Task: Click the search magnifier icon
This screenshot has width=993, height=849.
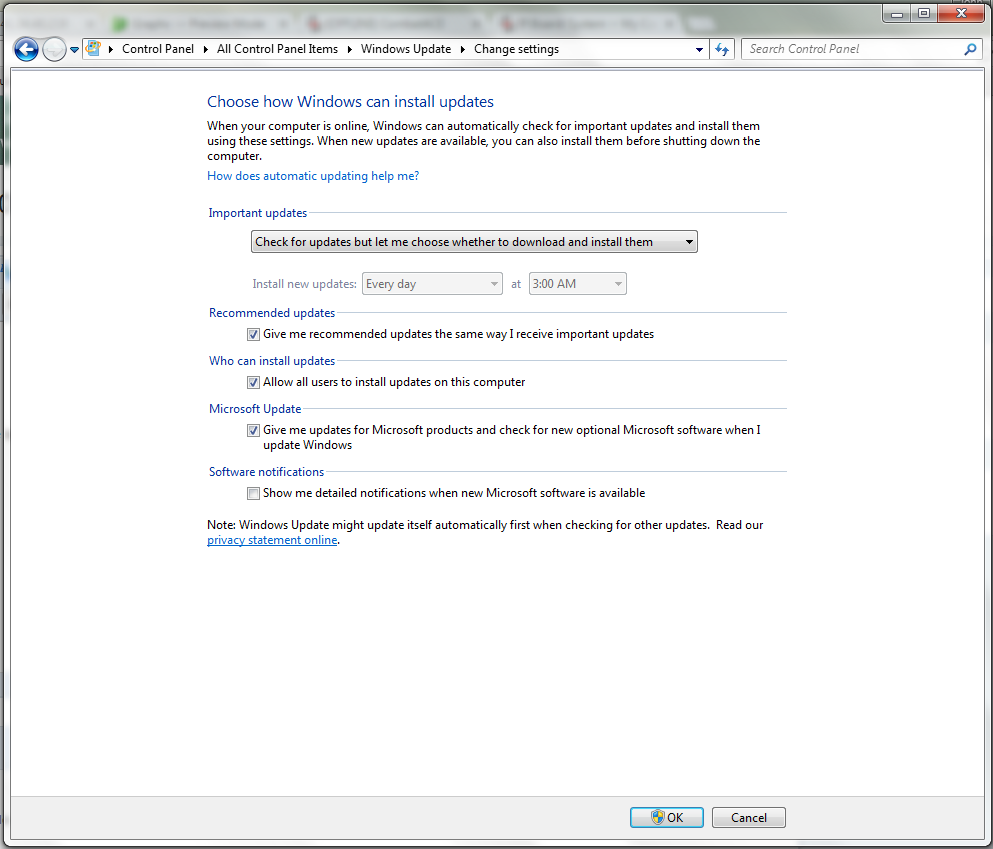Action: 970,49
